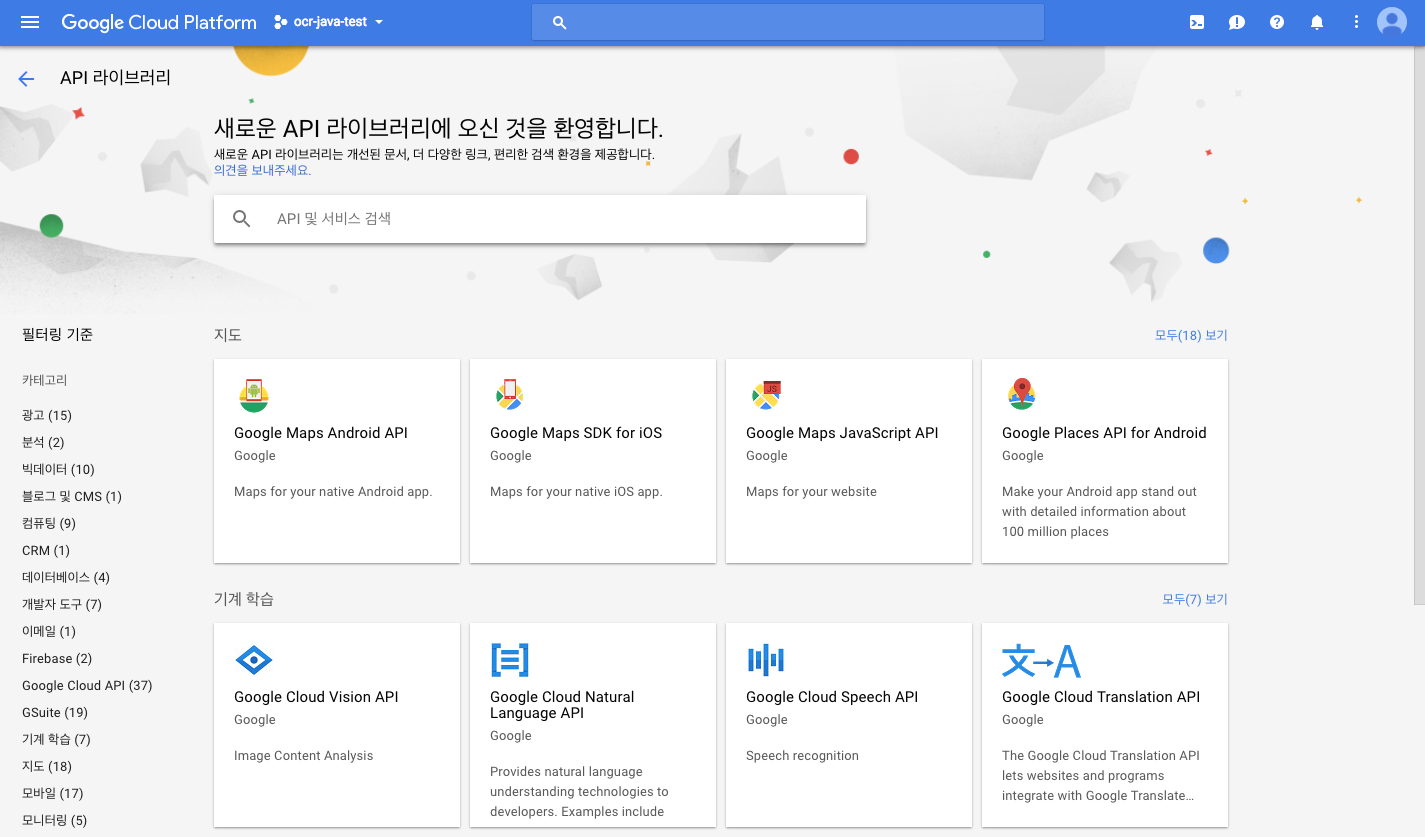
Task: Filter by 데이터베이스 (4) category
Action: click(x=66, y=577)
